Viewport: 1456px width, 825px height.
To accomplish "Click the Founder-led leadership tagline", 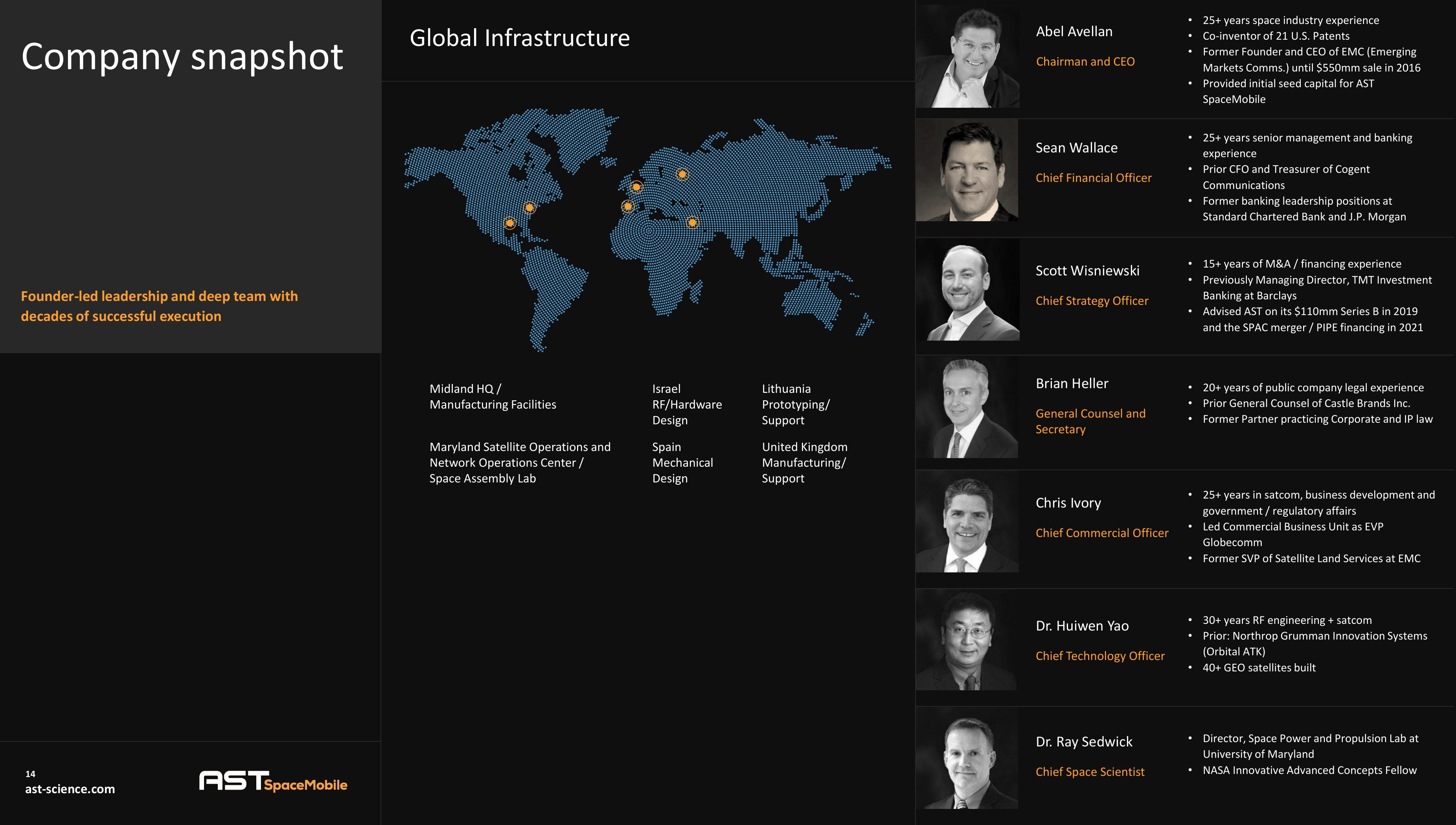I will click(159, 306).
